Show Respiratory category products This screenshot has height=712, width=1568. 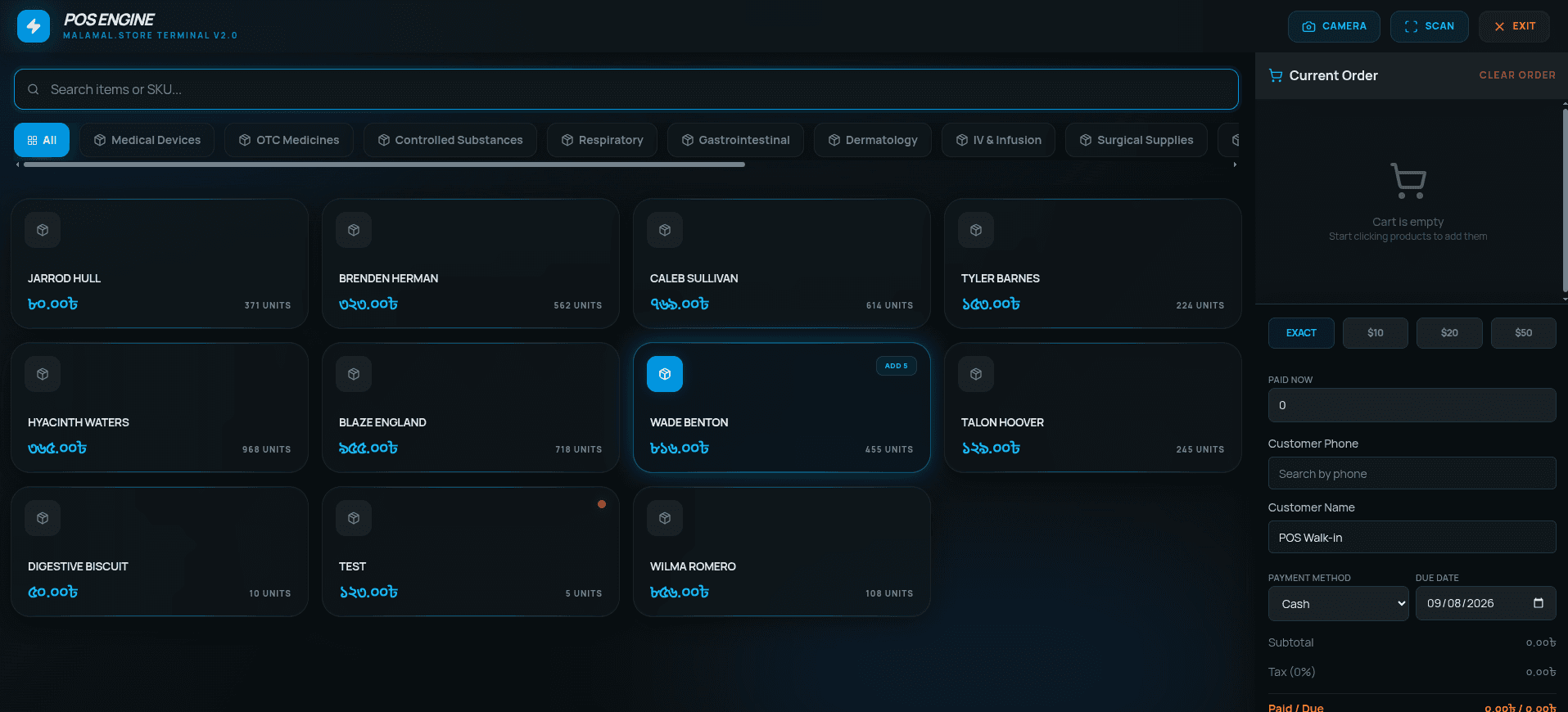[x=602, y=140]
